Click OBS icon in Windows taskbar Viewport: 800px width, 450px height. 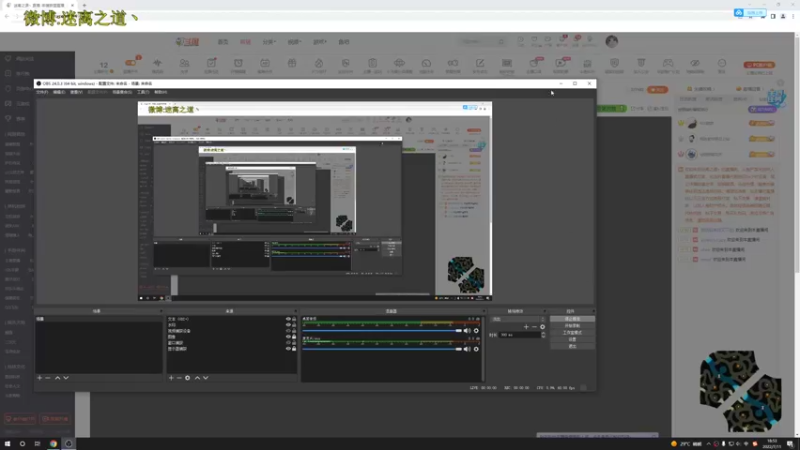(x=68, y=443)
